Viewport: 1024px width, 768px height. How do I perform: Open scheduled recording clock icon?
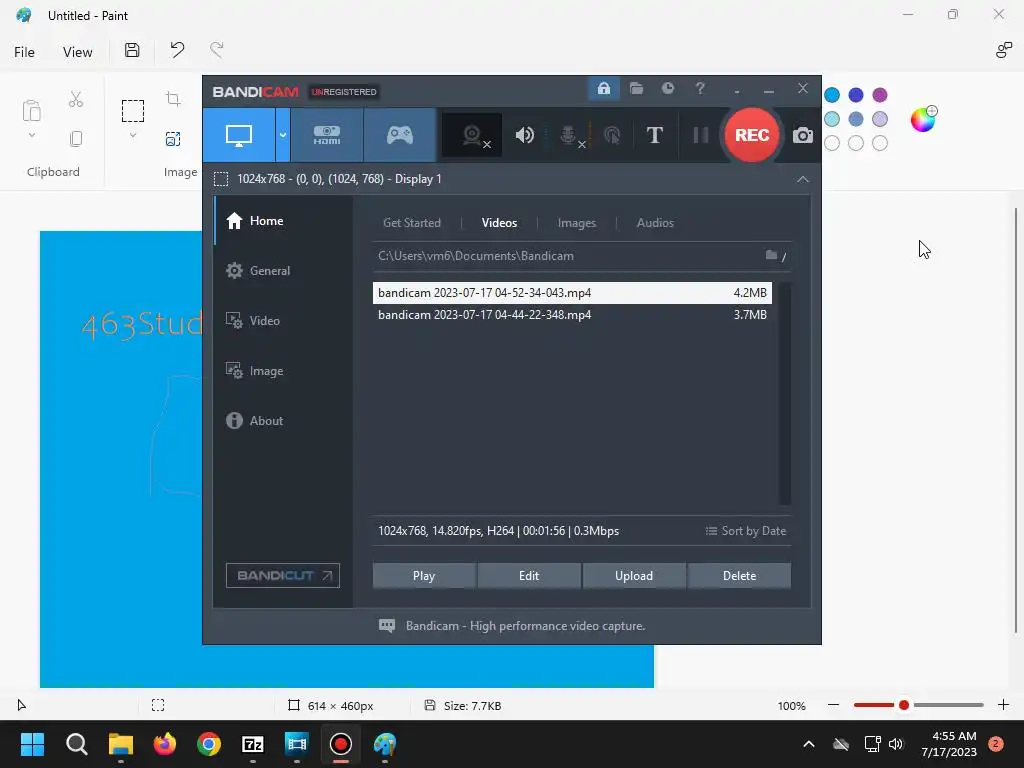667,88
